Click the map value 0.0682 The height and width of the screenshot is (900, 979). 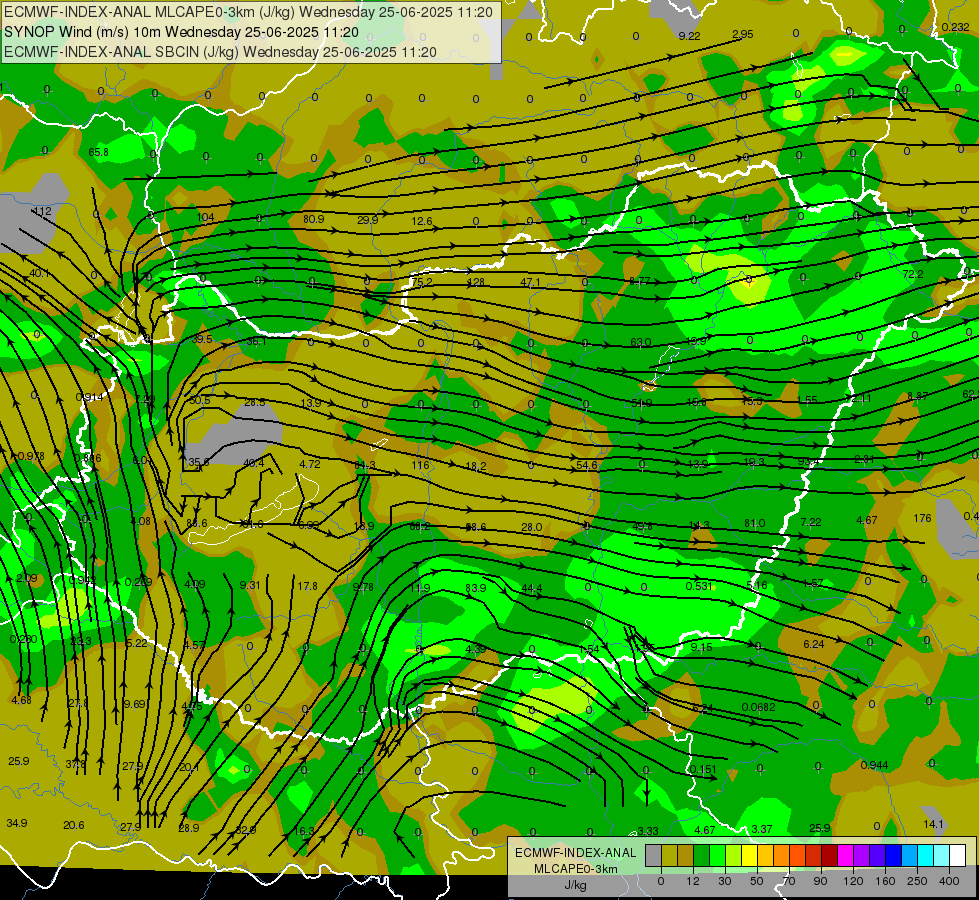pos(759,707)
